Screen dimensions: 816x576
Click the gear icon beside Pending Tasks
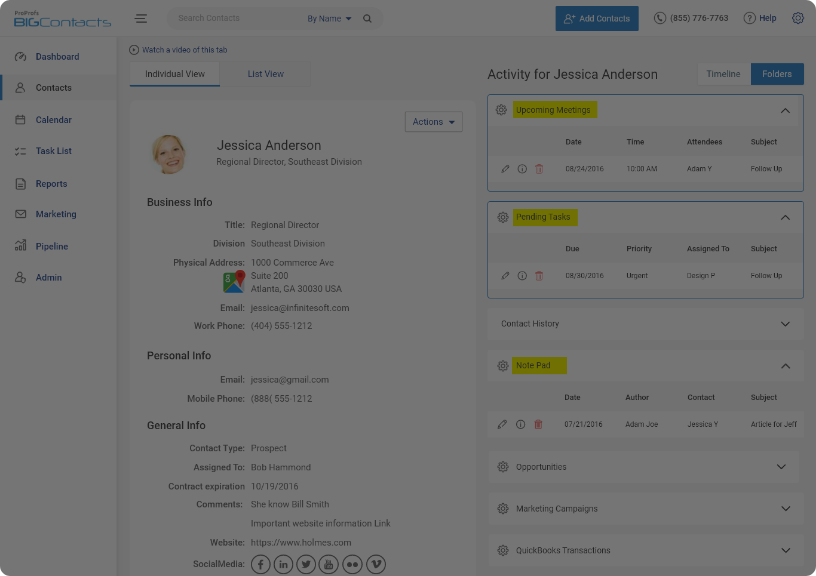click(x=502, y=217)
